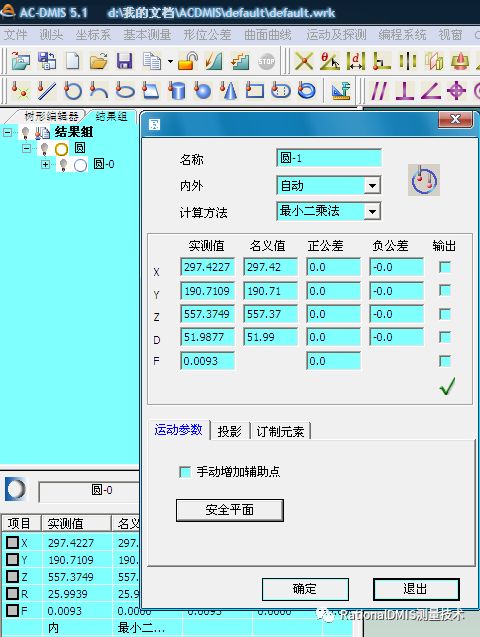Screen dimensions: 480x637
Task: Click the new blank file icon
Action: coord(73,61)
